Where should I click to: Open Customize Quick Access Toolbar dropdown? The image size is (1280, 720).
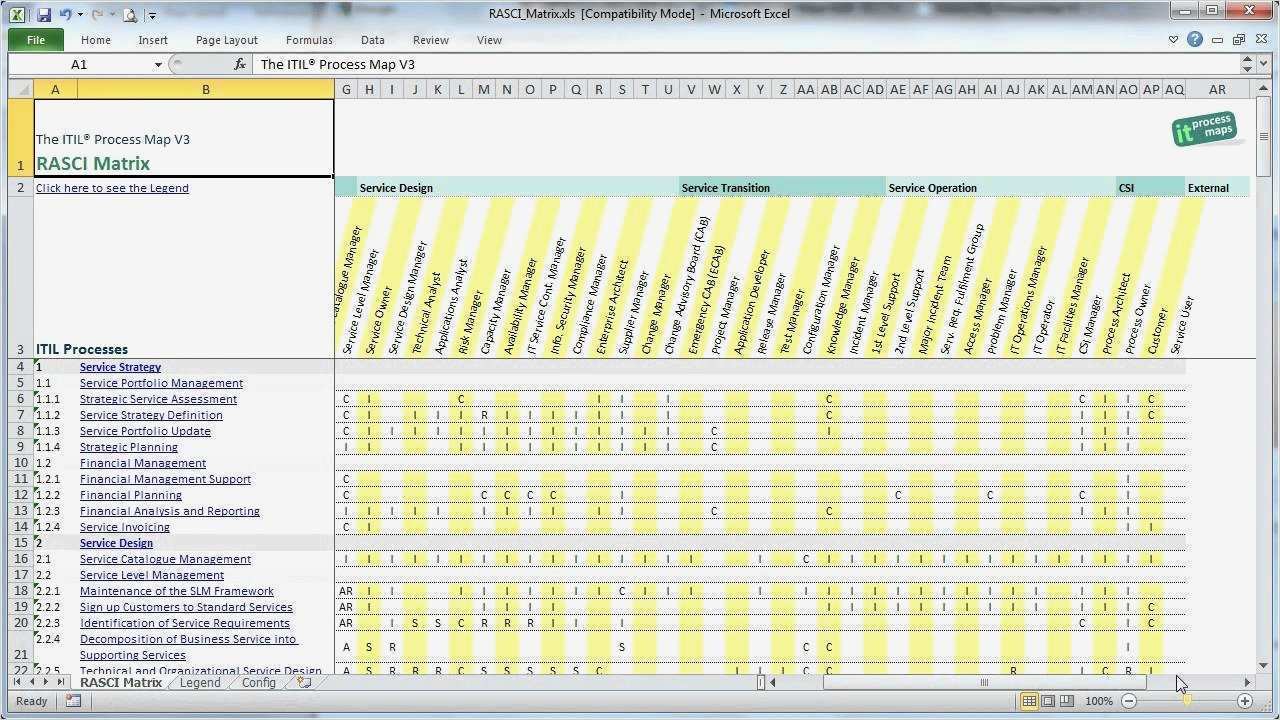pos(152,15)
